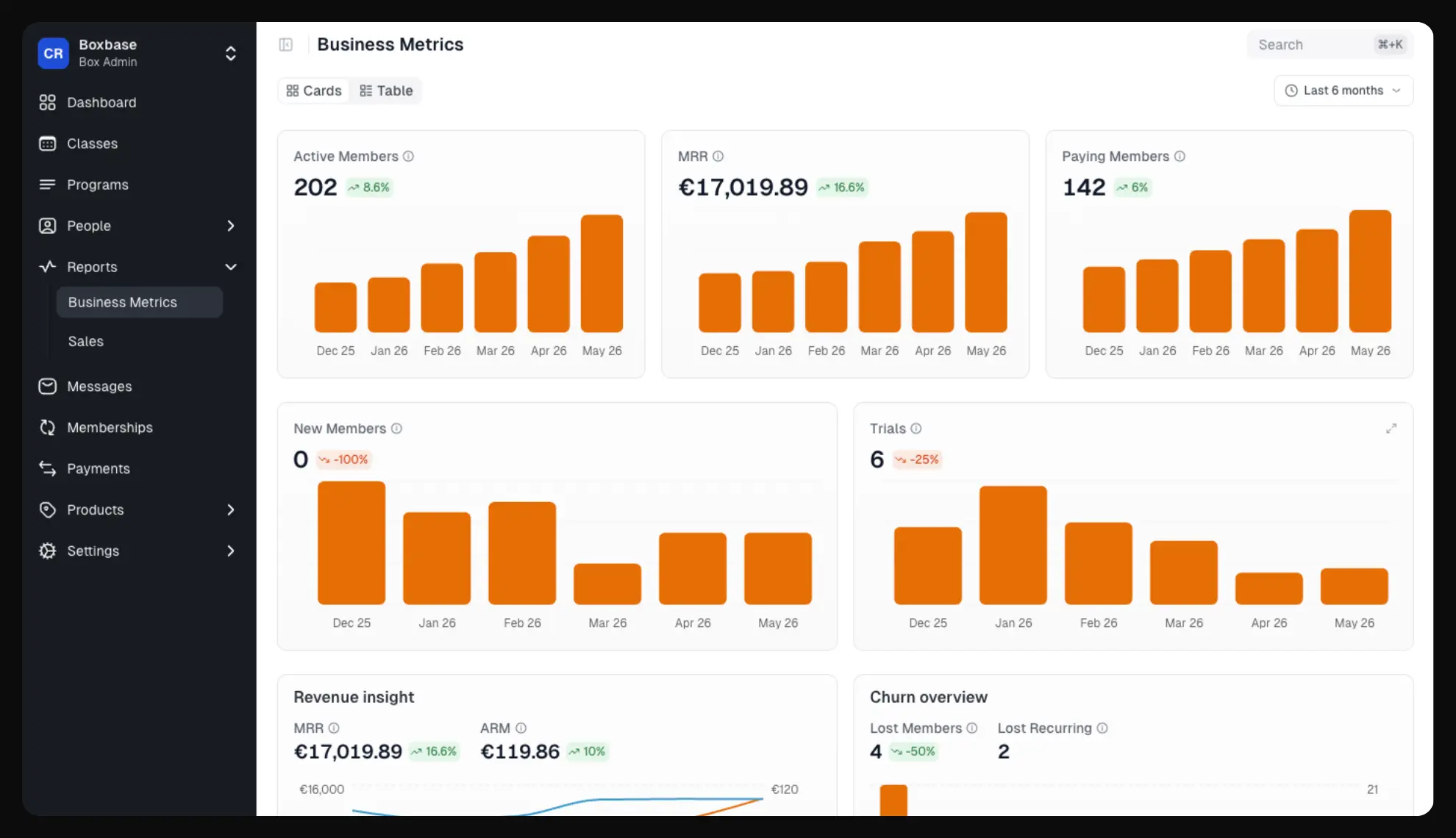Image resolution: width=1456 pixels, height=838 pixels.
Task: Open the Programs menu item
Action: pyautogui.click(x=140, y=185)
